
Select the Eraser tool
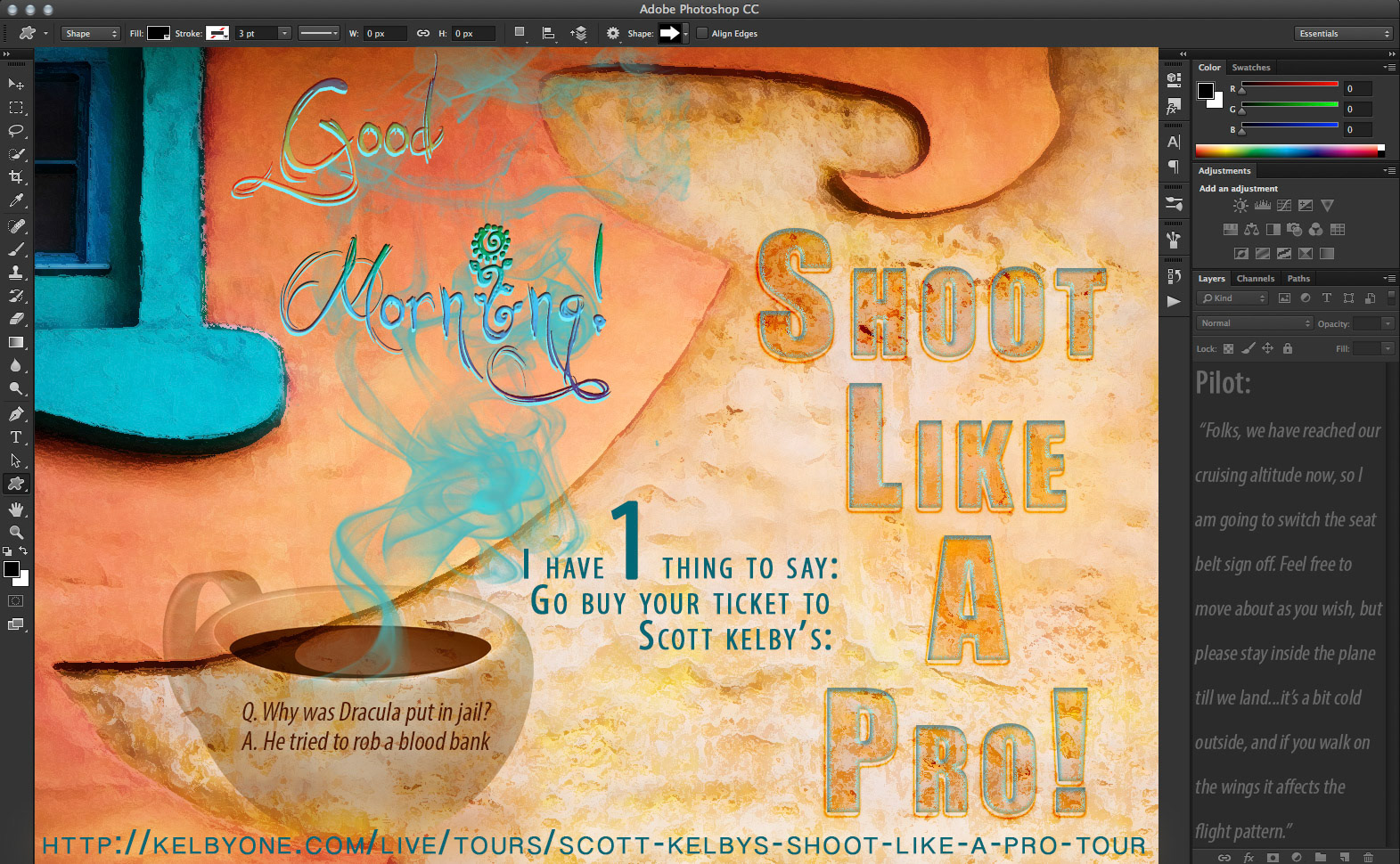[x=16, y=319]
